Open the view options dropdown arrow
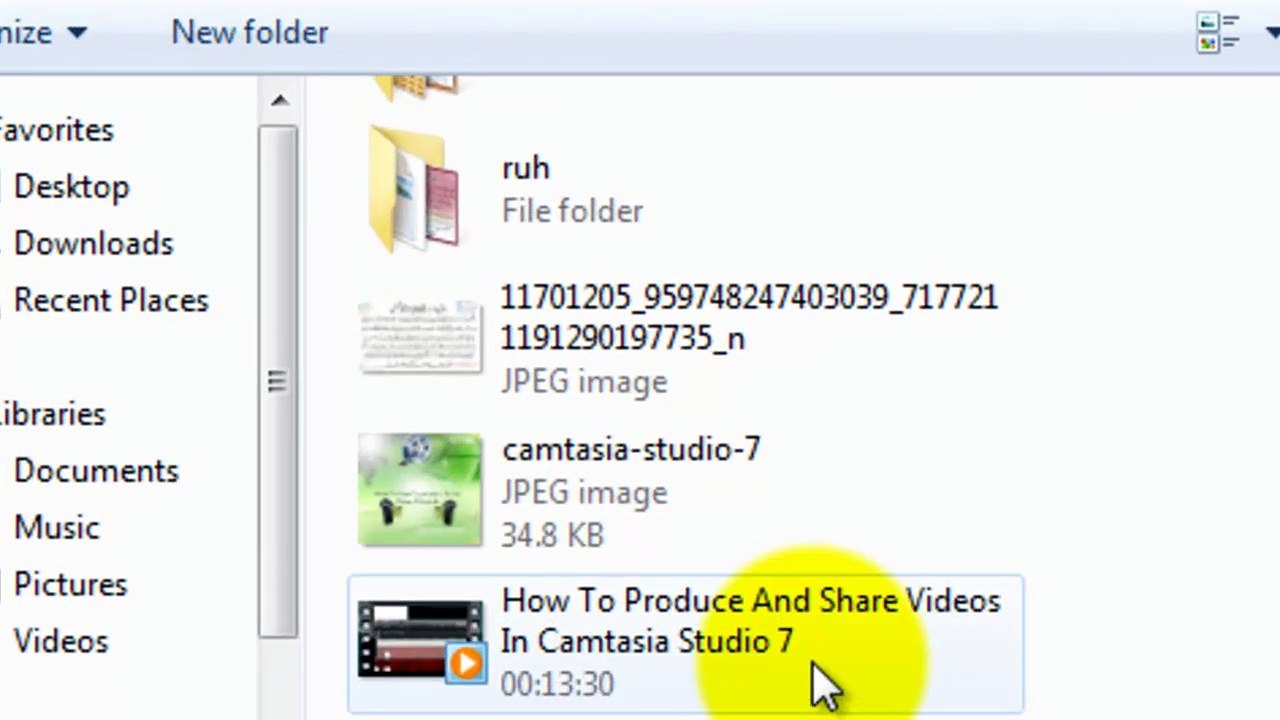This screenshot has height=720, width=1280. tap(1272, 33)
